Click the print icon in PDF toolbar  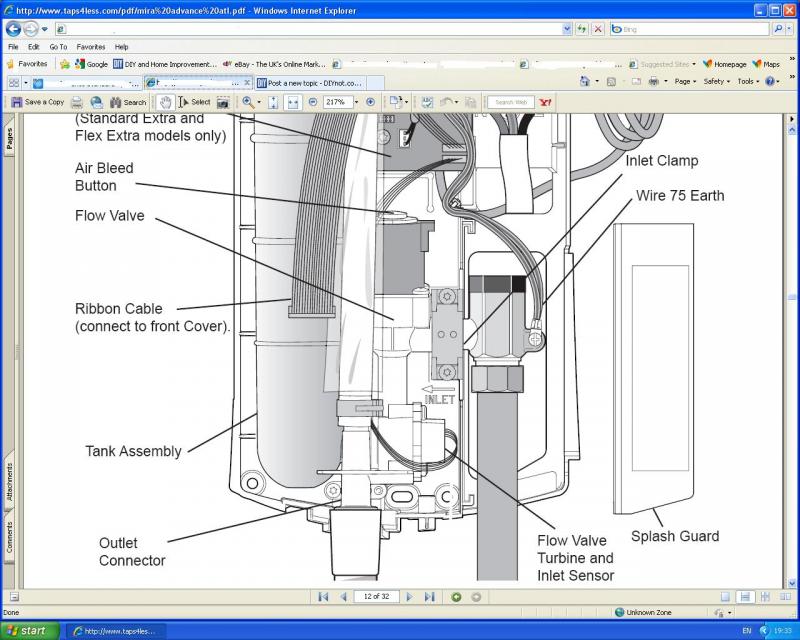click(x=77, y=102)
